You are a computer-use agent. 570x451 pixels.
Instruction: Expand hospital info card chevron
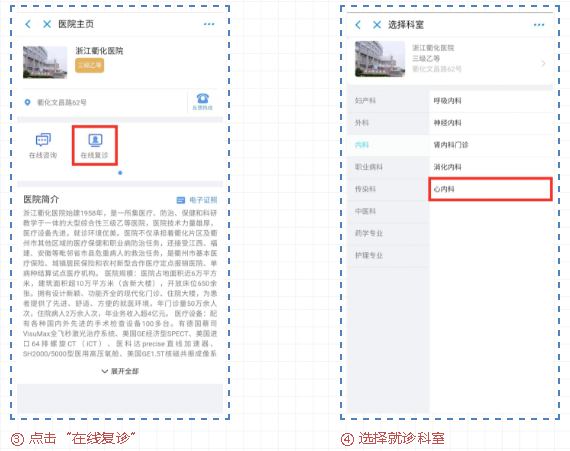(543, 64)
